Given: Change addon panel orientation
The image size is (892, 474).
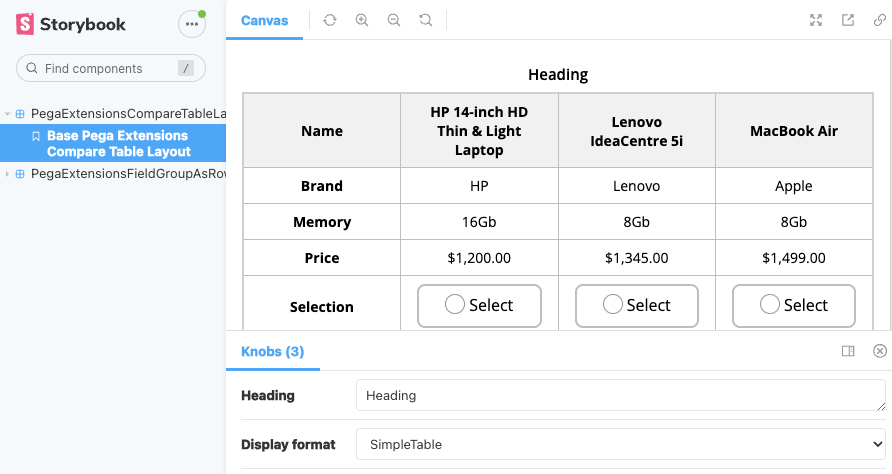Looking at the screenshot, I should 848,351.
